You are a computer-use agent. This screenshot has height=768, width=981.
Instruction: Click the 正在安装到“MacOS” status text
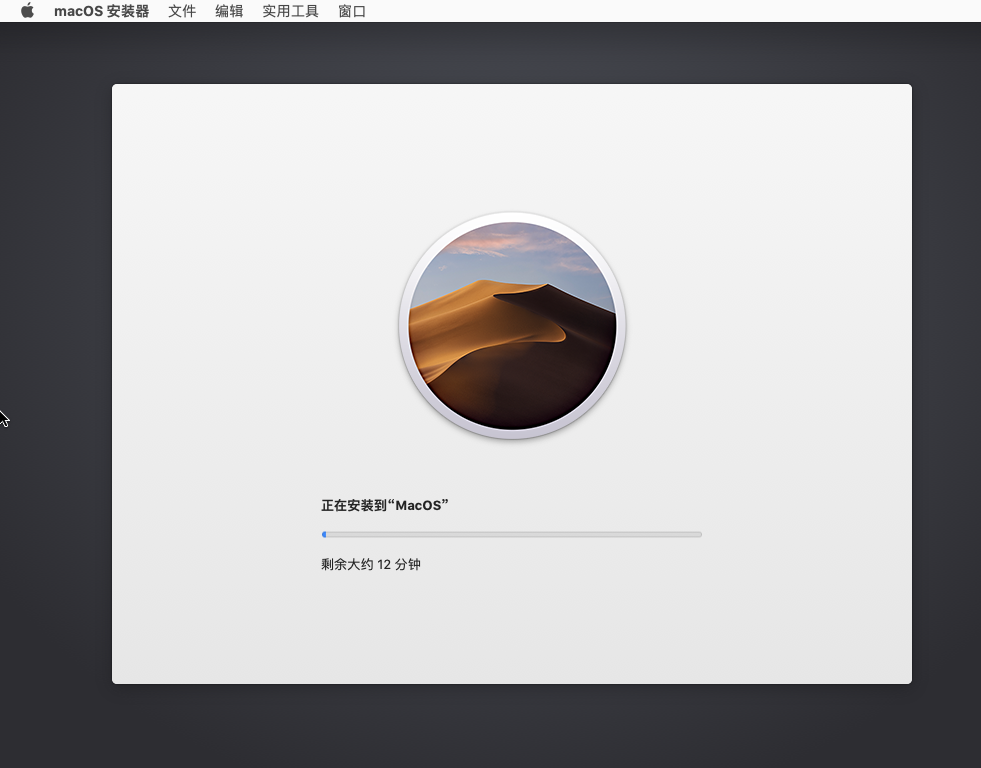(x=385, y=505)
